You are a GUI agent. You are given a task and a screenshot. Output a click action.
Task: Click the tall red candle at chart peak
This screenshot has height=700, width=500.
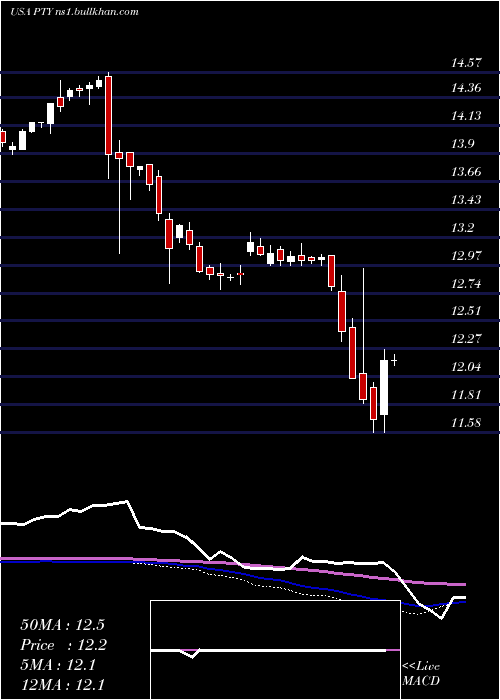(x=108, y=115)
